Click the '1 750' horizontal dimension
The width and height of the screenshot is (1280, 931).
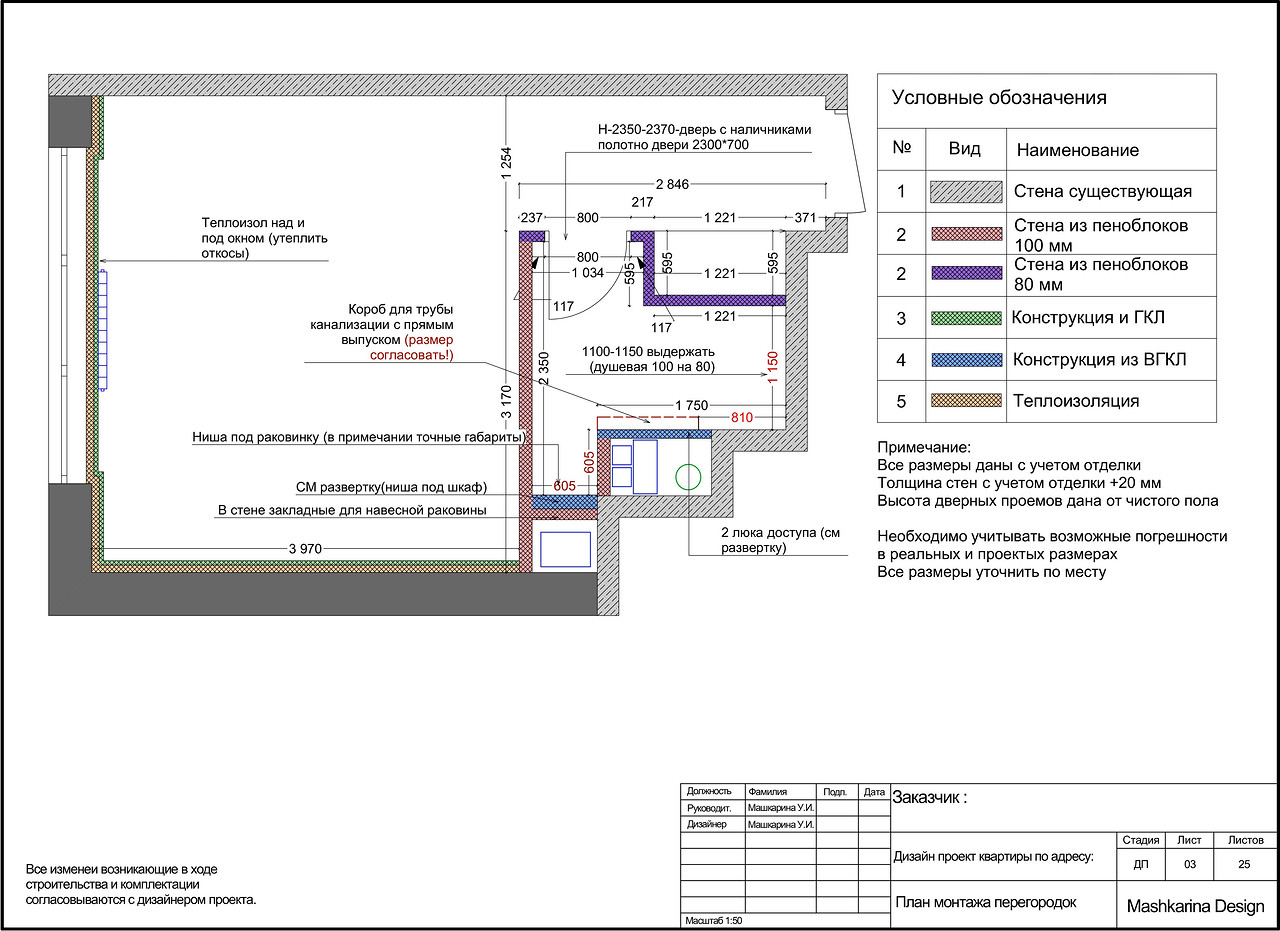[690, 405]
